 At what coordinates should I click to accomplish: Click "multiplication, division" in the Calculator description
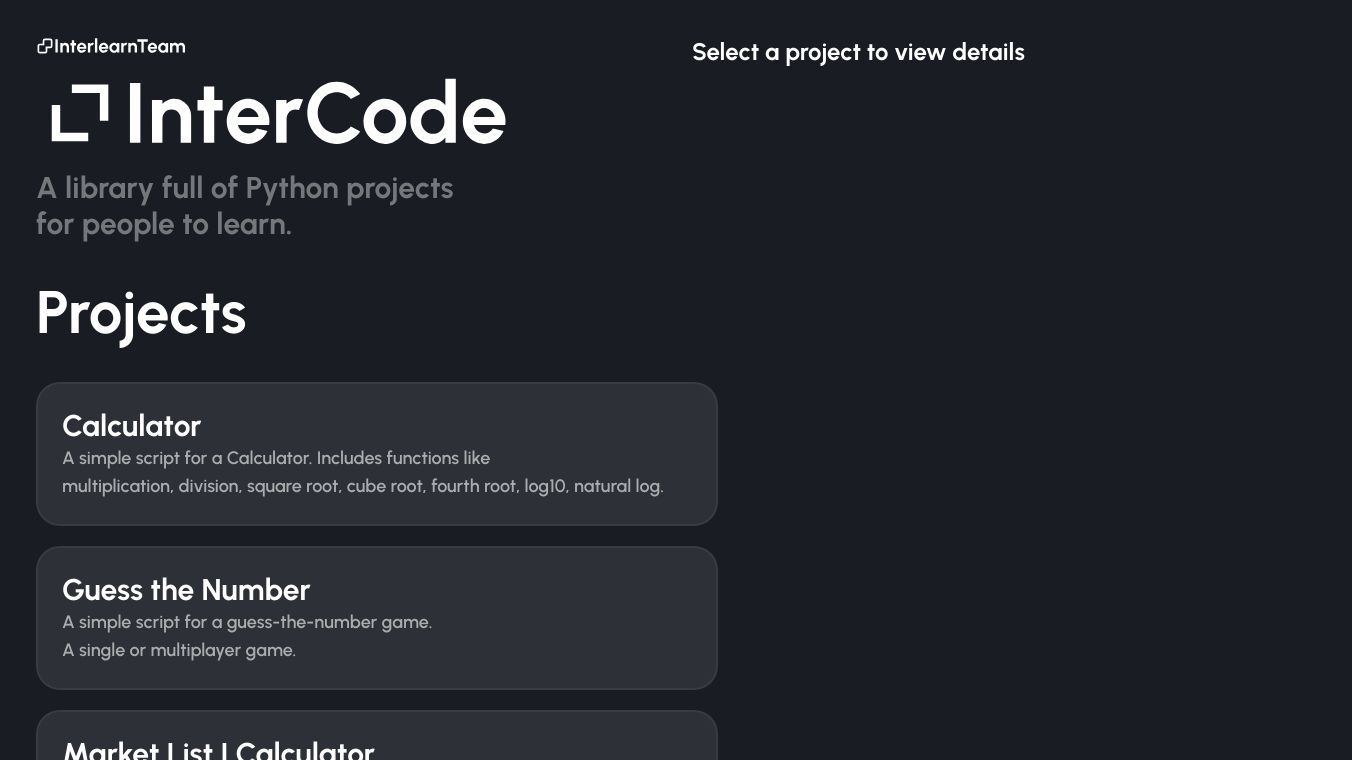coord(151,486)
